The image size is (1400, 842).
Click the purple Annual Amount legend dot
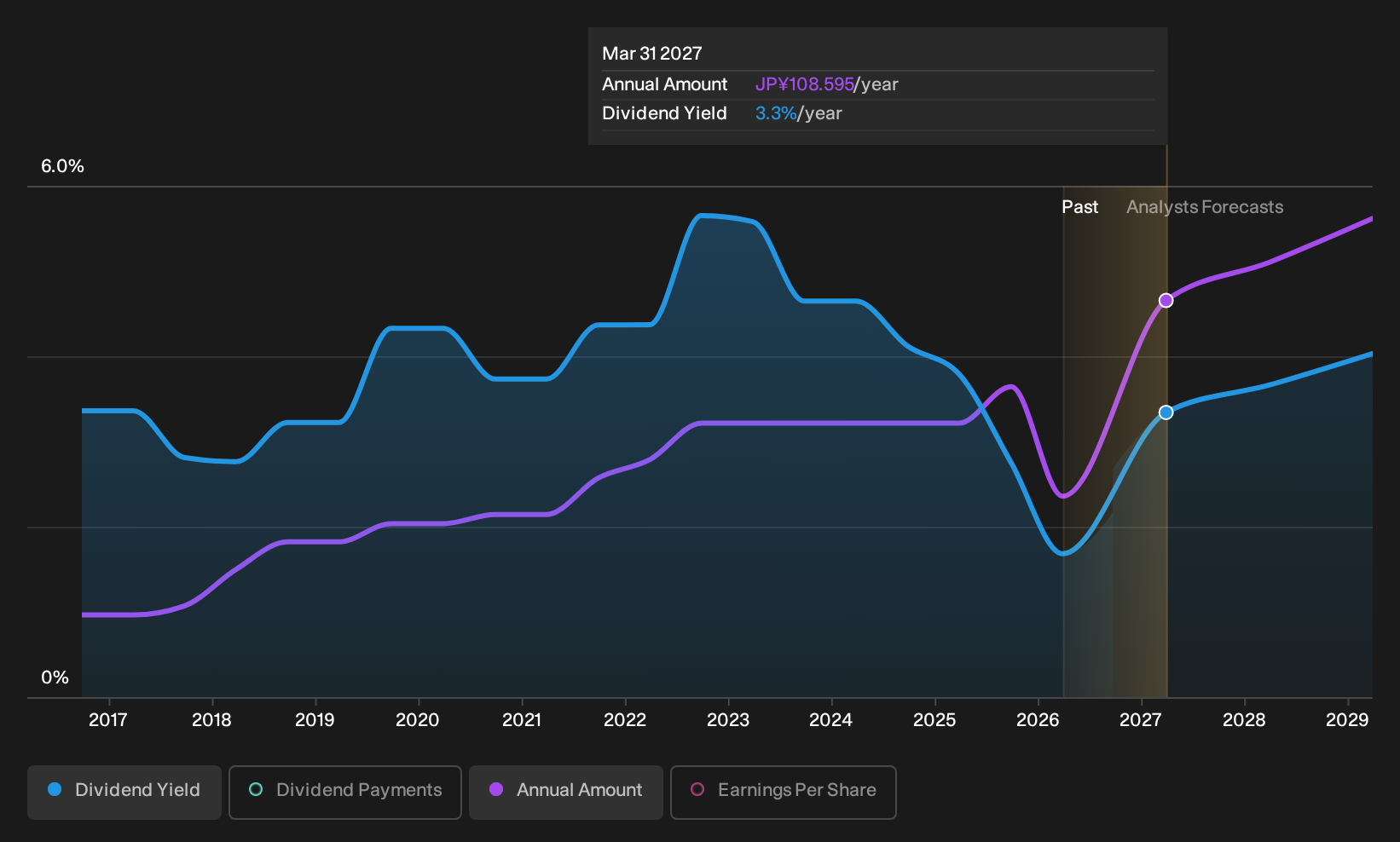496,789
